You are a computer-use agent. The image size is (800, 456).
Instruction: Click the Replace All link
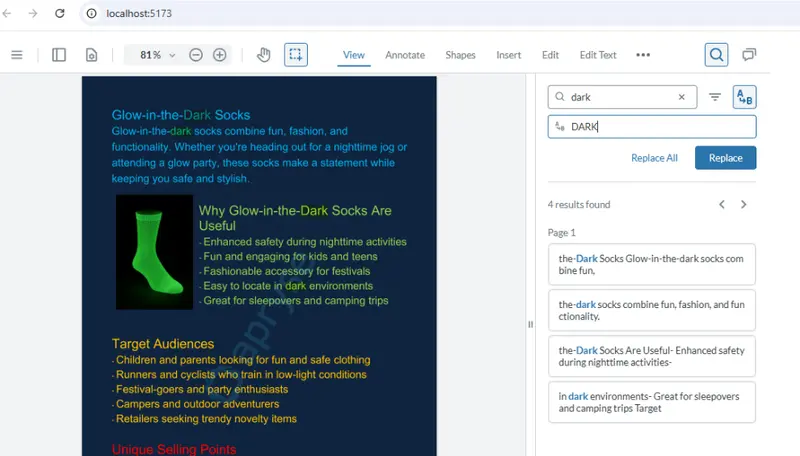pyautogui.click(x=654, y=158)
